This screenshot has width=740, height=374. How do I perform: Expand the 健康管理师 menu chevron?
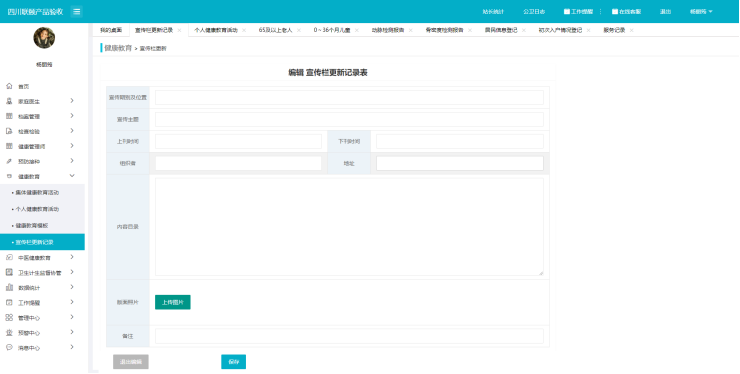point(72,146)
